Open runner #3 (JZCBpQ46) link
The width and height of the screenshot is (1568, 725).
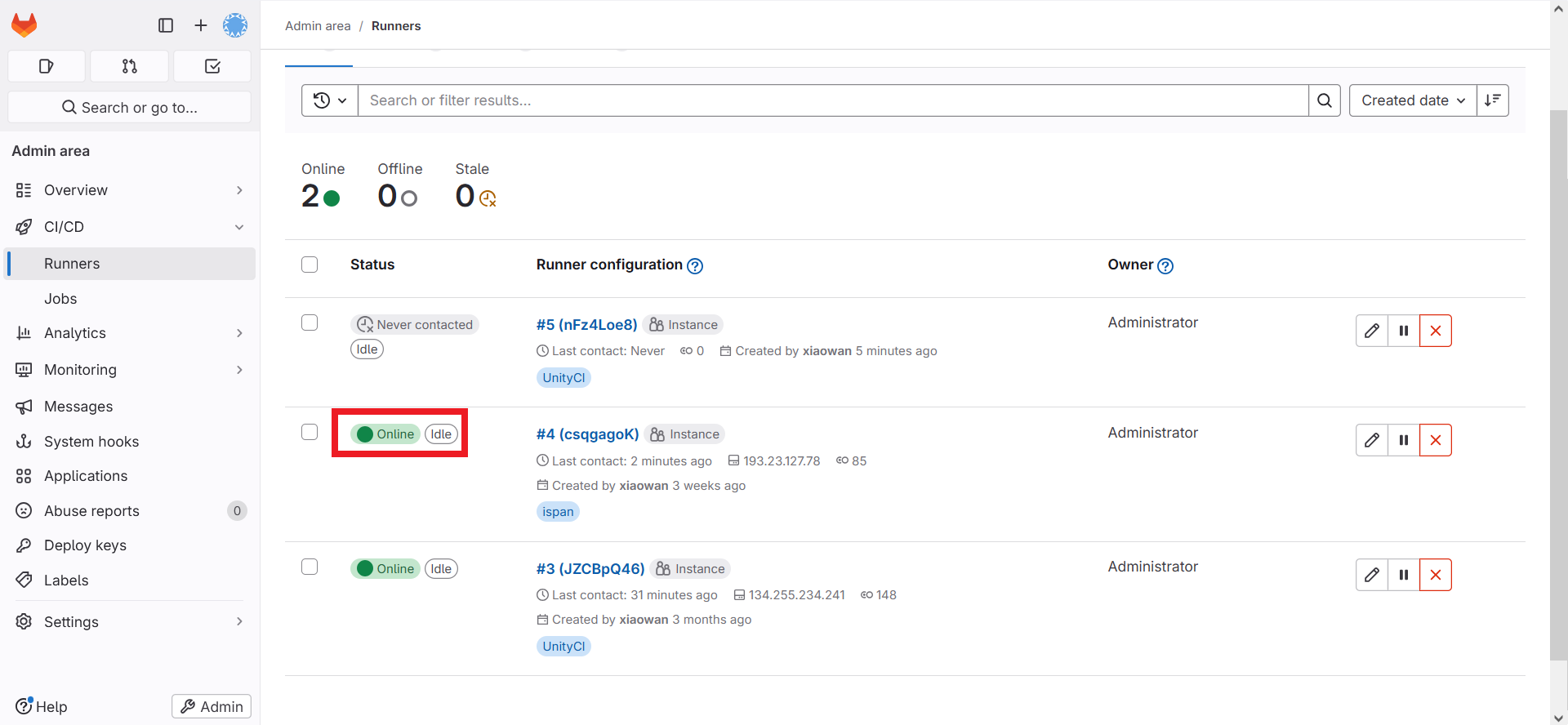pyautogui.click(x=590, y=569)
